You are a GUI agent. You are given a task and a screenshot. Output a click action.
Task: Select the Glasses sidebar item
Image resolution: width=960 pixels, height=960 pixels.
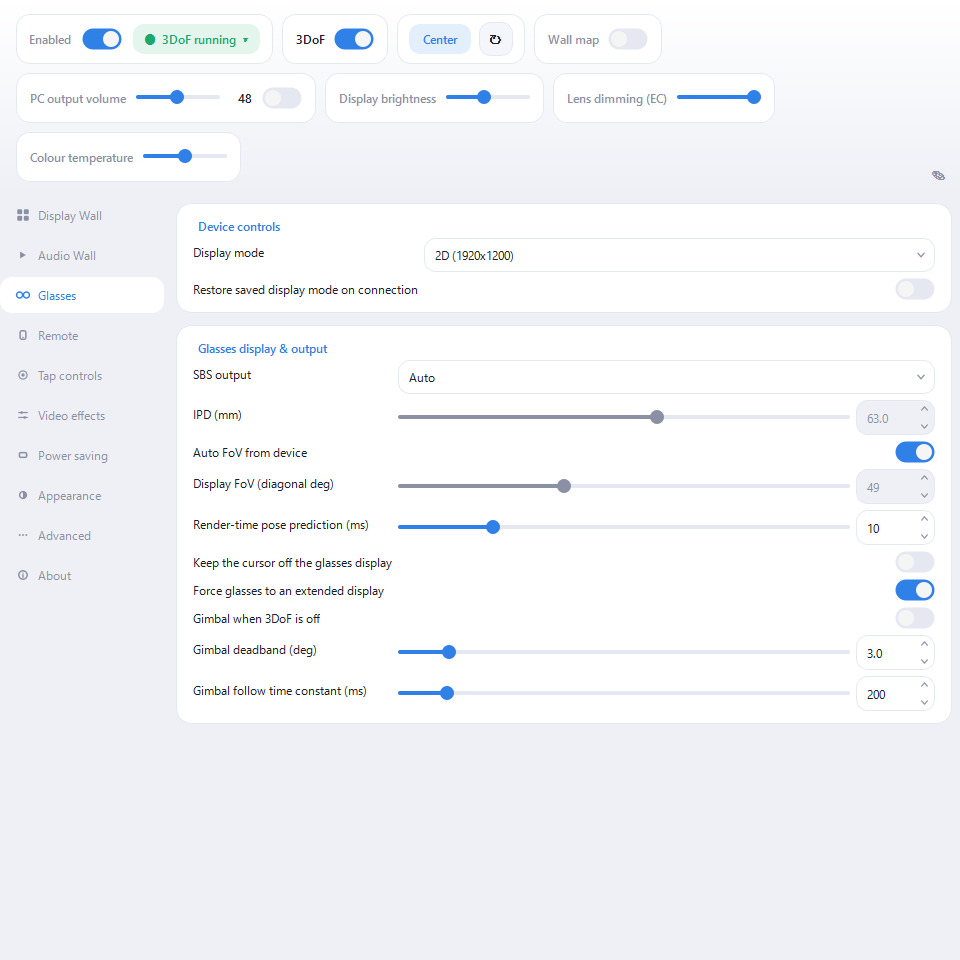pyautogui.click(x=82, y=295)
